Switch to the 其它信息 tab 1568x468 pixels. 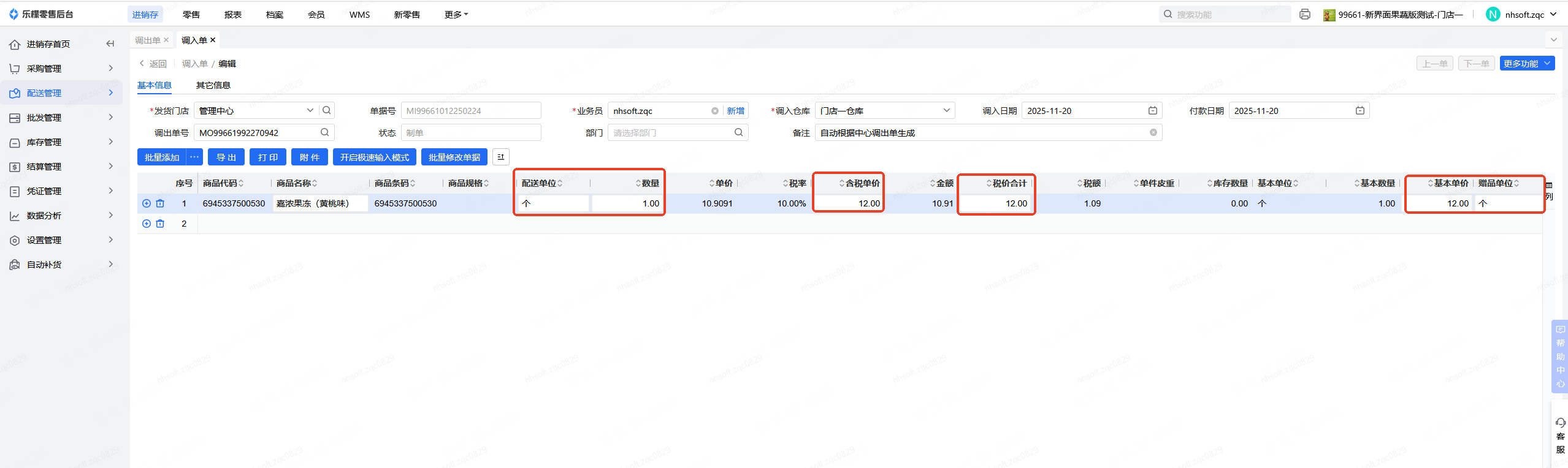point(213,85)
